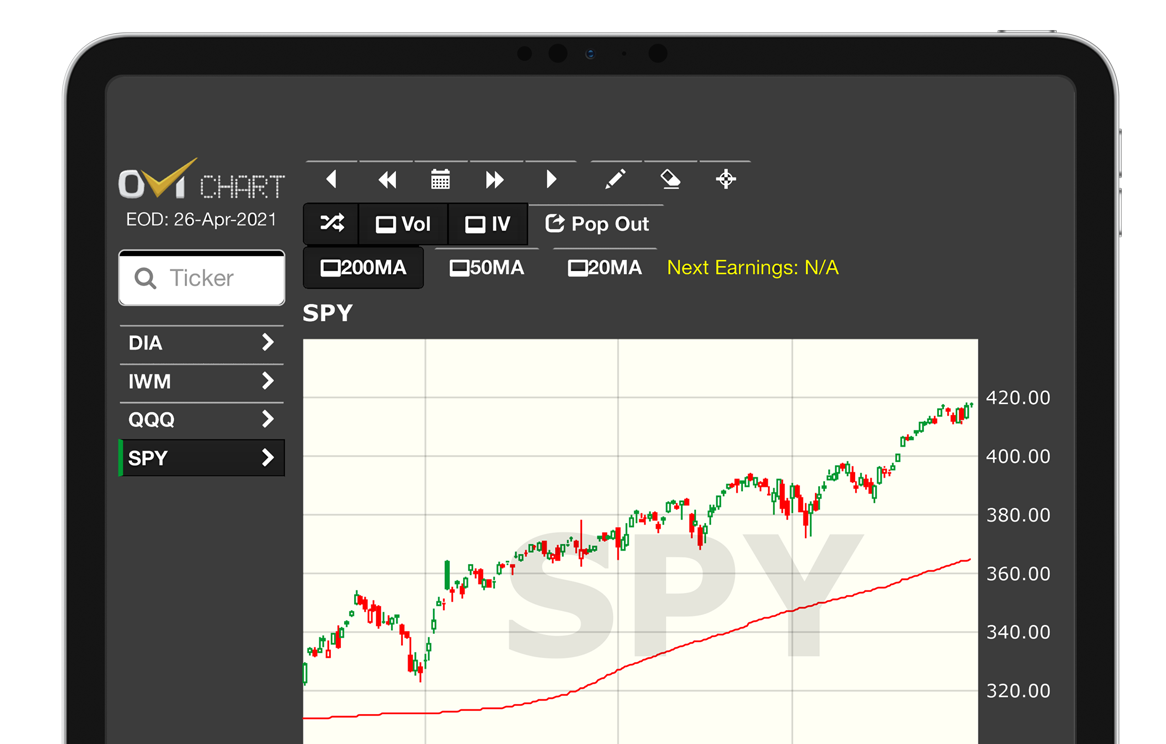Rewind chart with double left arrows
Image resolution: width=1166 pixels, height=744 pixels.
coord(387,179)
